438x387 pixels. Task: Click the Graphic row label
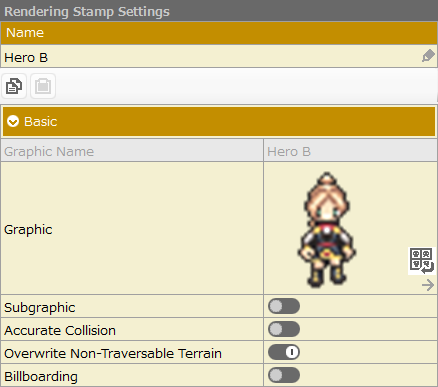[x=28, y=229]
